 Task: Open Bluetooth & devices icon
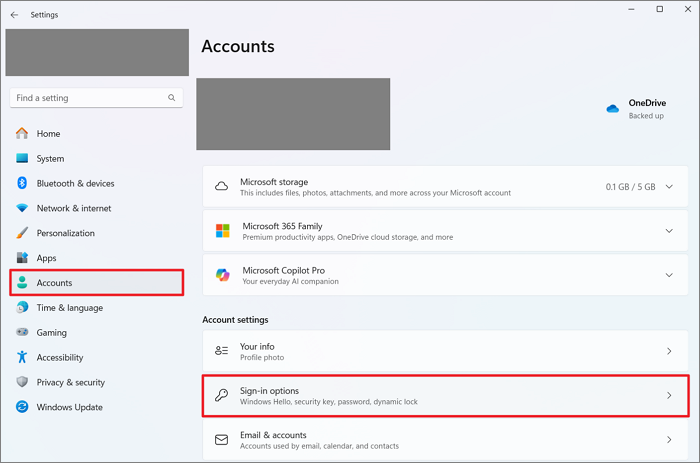(22, 184)
